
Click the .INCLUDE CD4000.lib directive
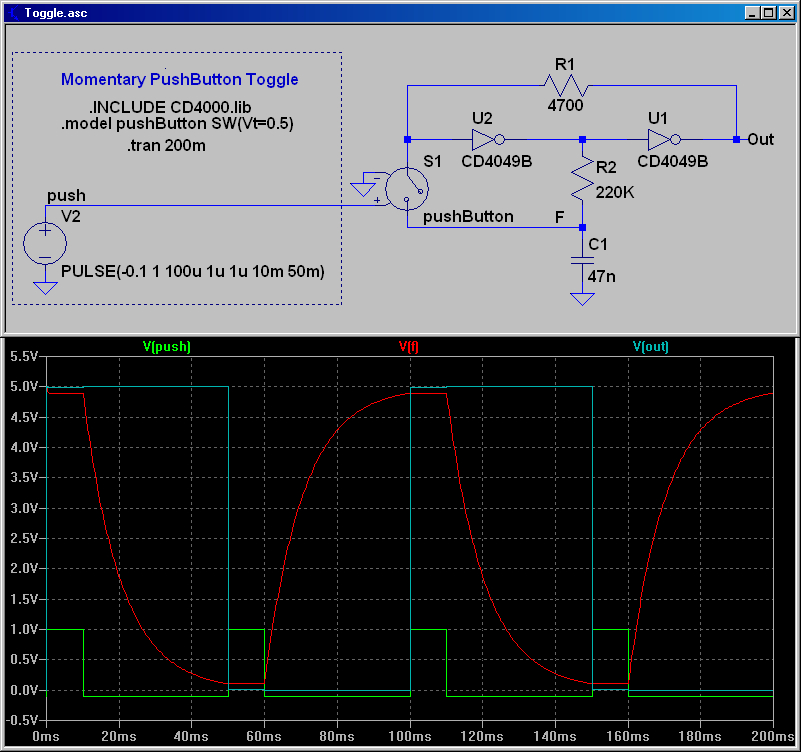pos(170,107)
